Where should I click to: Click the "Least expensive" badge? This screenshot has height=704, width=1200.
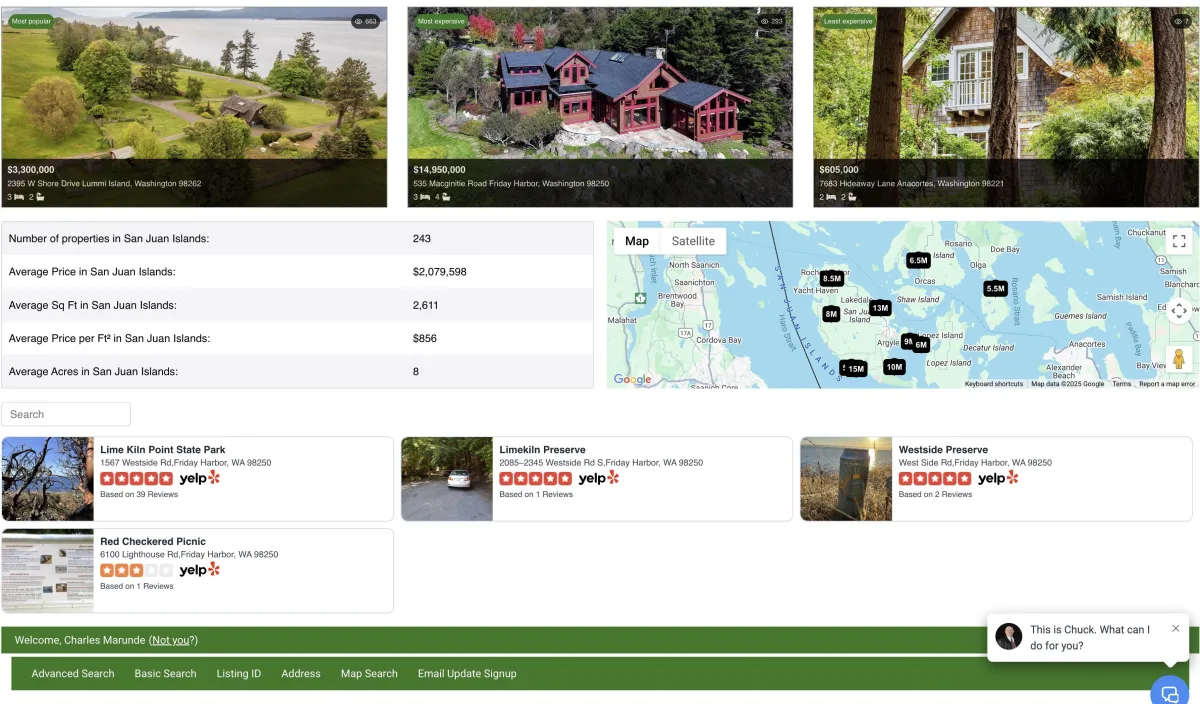tap(848, 21)
